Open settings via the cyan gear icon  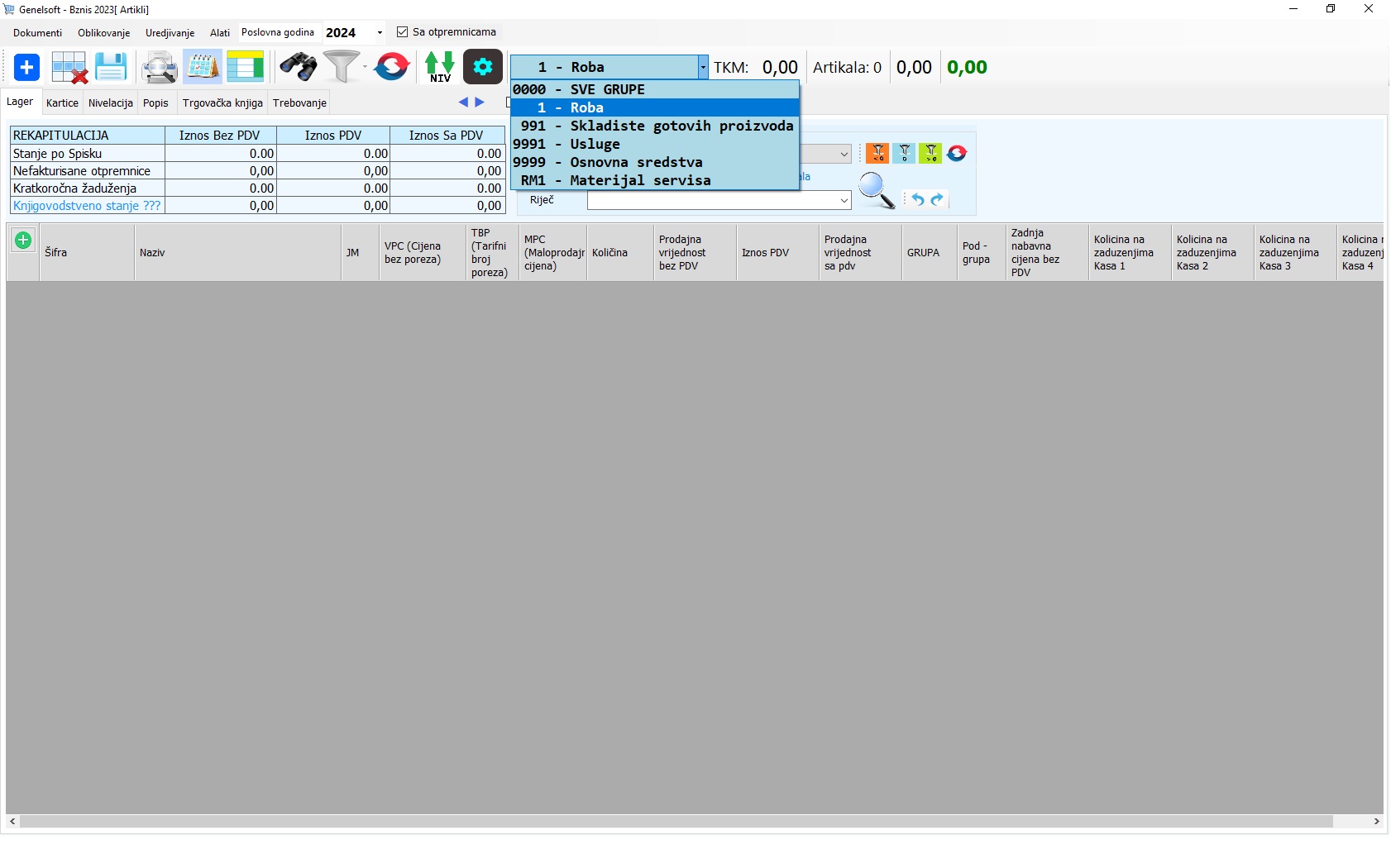coord(483,67)
